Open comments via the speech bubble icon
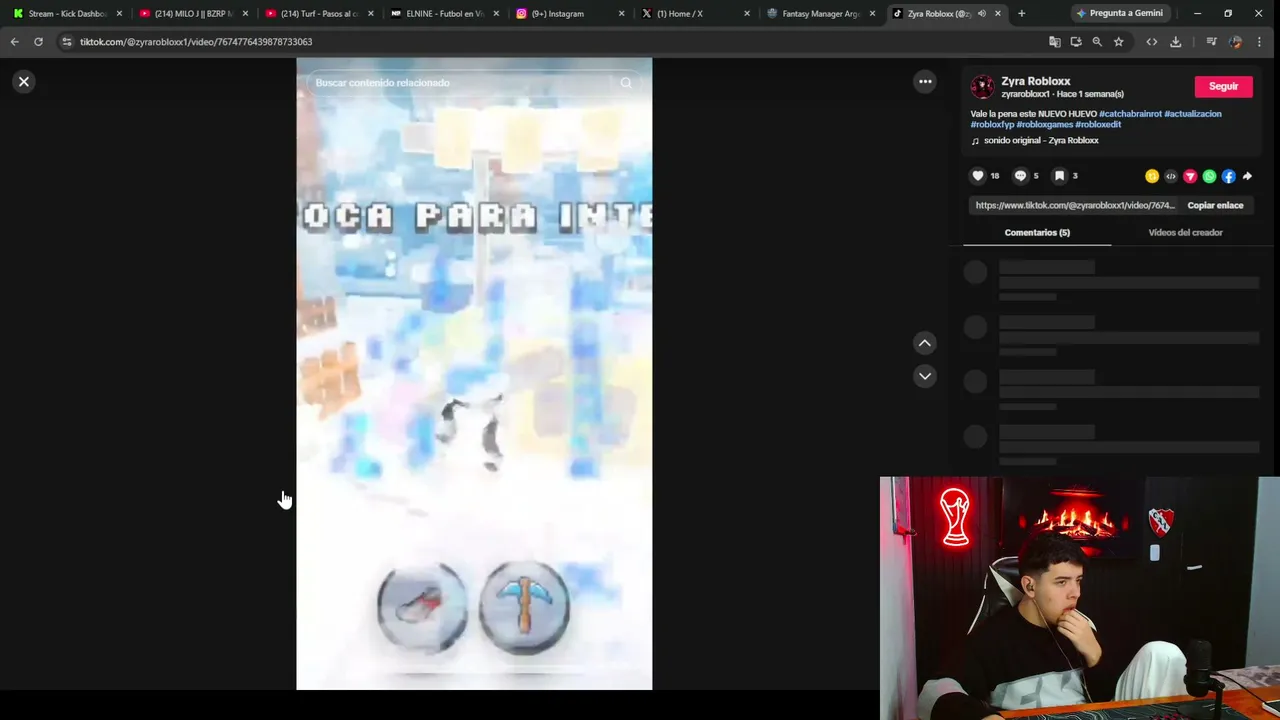 1020,176
